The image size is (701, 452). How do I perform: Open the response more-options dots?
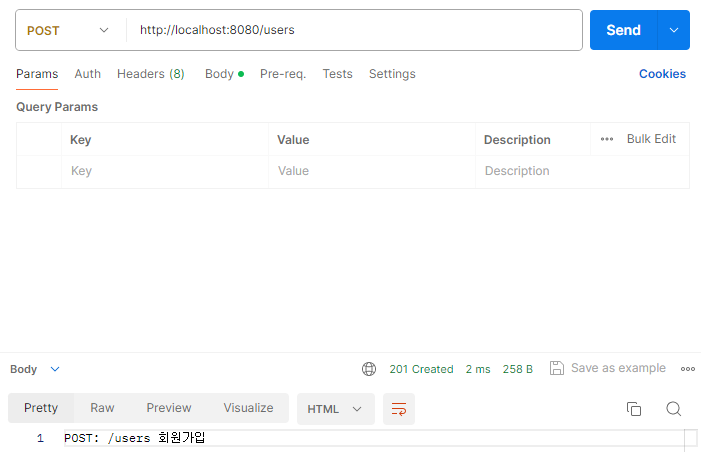688,369
